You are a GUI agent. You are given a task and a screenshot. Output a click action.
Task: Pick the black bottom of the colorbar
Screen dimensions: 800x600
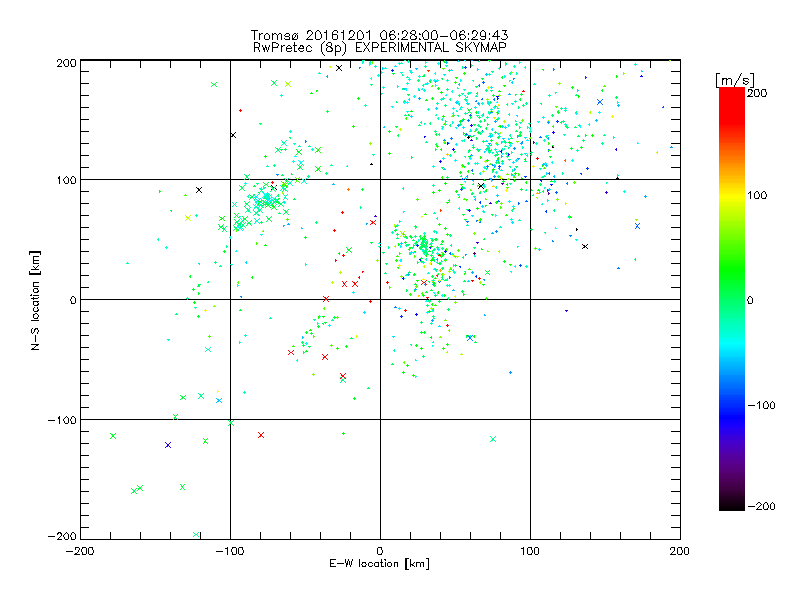(x=732, y=505)
